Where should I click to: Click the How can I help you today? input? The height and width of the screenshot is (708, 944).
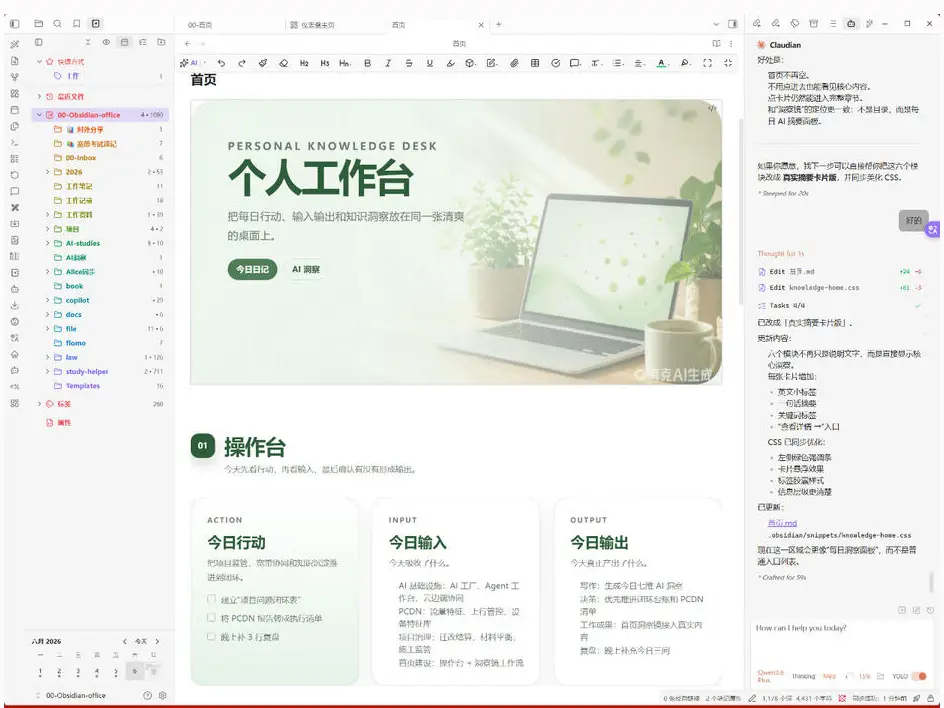(841, 643)
